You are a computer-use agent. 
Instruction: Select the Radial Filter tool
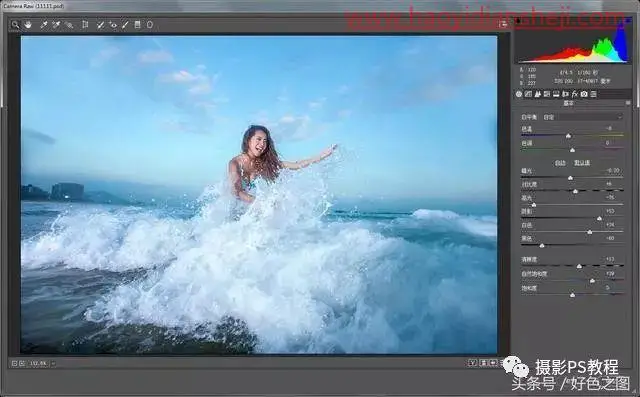[150, 25]
